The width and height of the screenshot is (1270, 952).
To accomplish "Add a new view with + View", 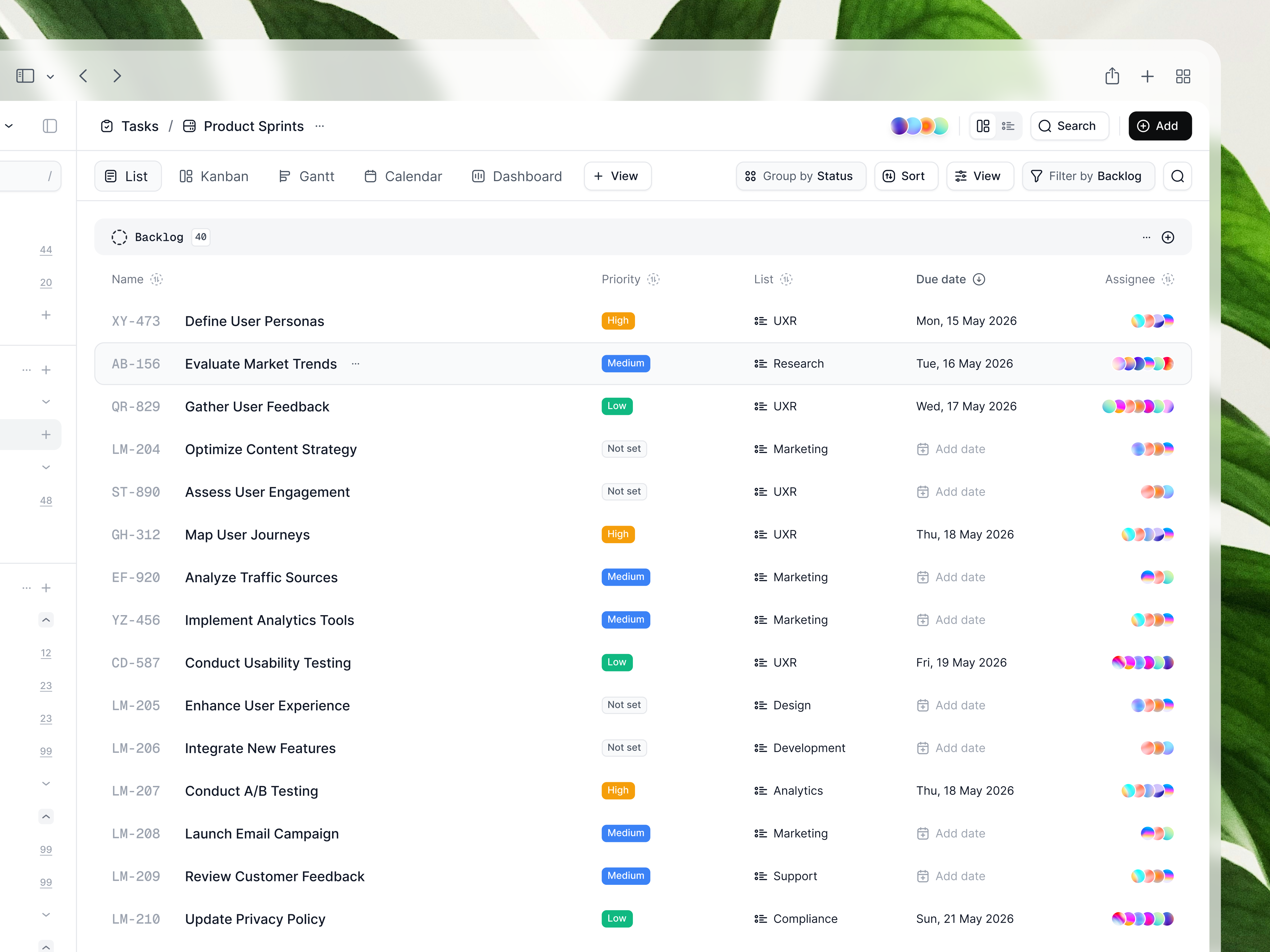I will (x=617, y=176).
